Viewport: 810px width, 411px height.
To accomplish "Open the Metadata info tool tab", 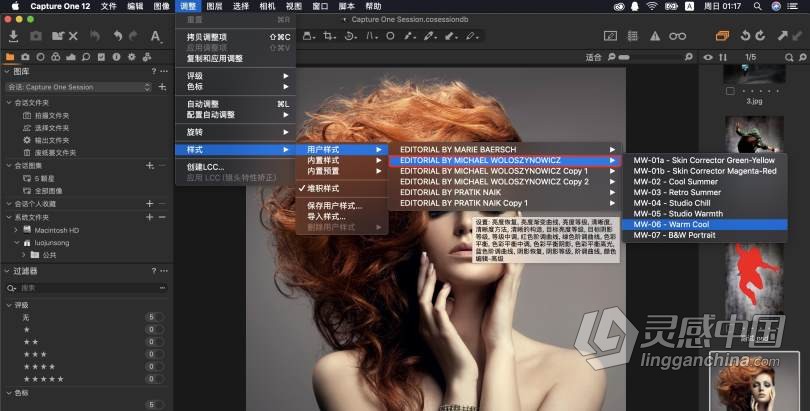I will tap(116, 57).
